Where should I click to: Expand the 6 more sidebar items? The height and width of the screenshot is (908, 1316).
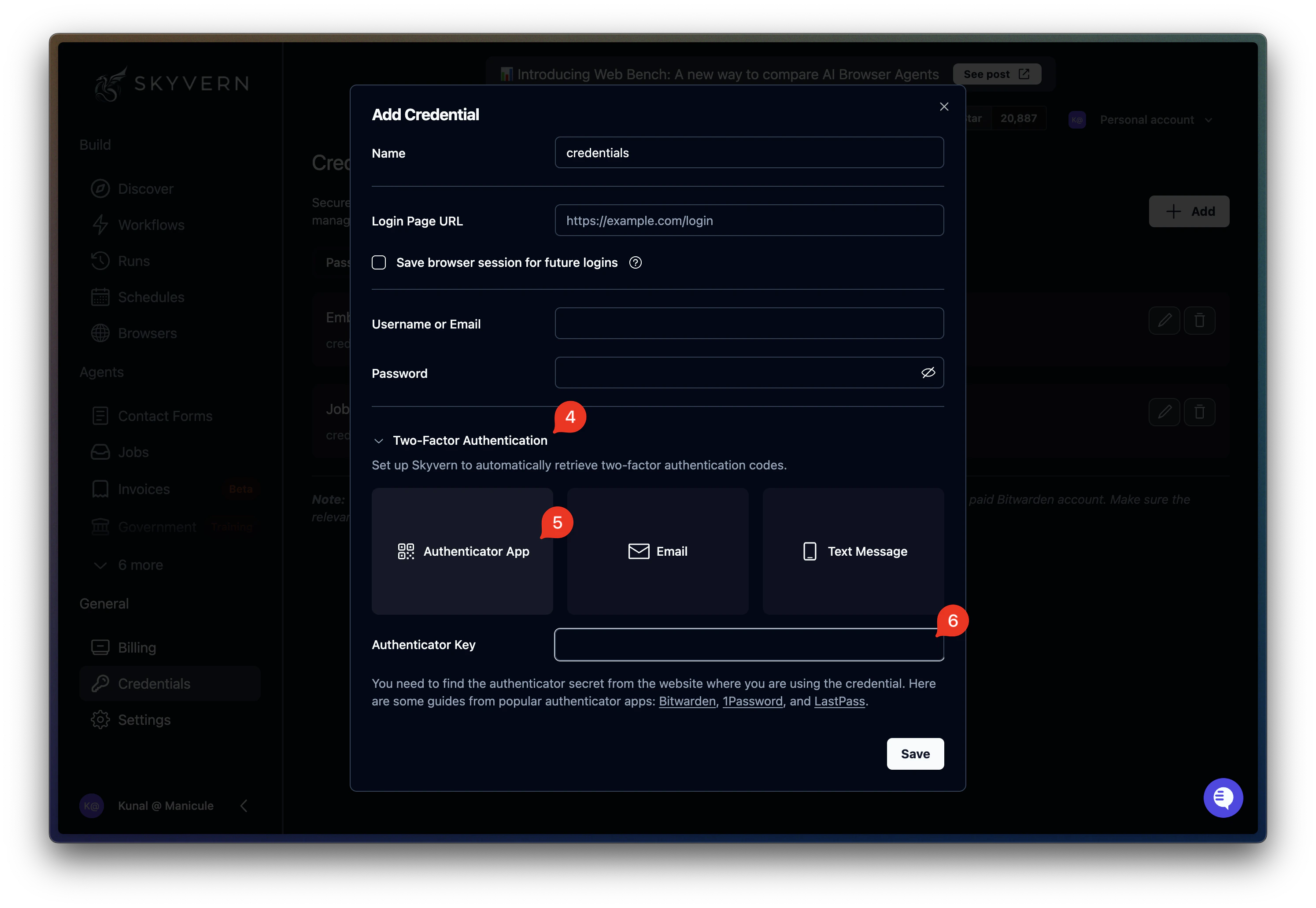pyautogui.click(x=140, y=565)
